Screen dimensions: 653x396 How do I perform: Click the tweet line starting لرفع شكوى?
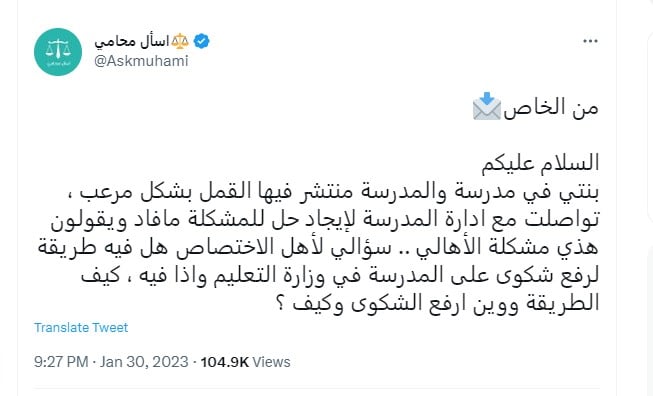coord(340,276)
